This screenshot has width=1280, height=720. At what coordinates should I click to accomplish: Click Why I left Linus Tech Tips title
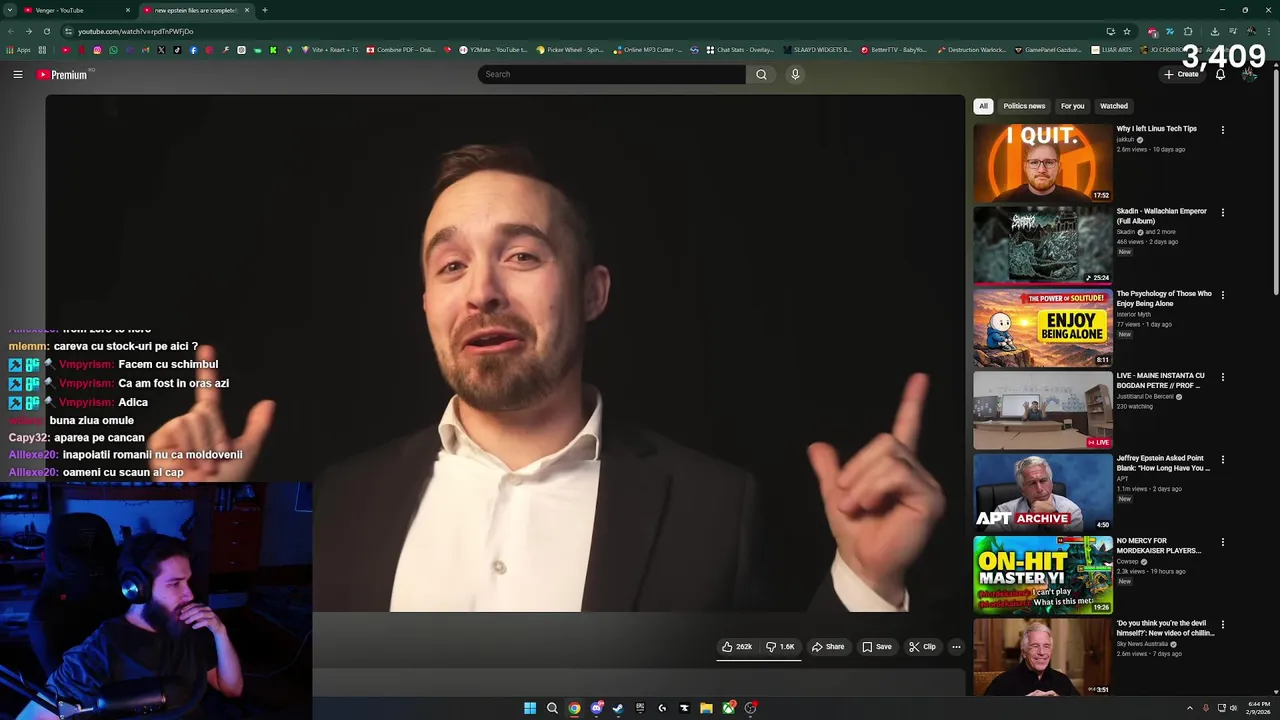pos(1156,129)
